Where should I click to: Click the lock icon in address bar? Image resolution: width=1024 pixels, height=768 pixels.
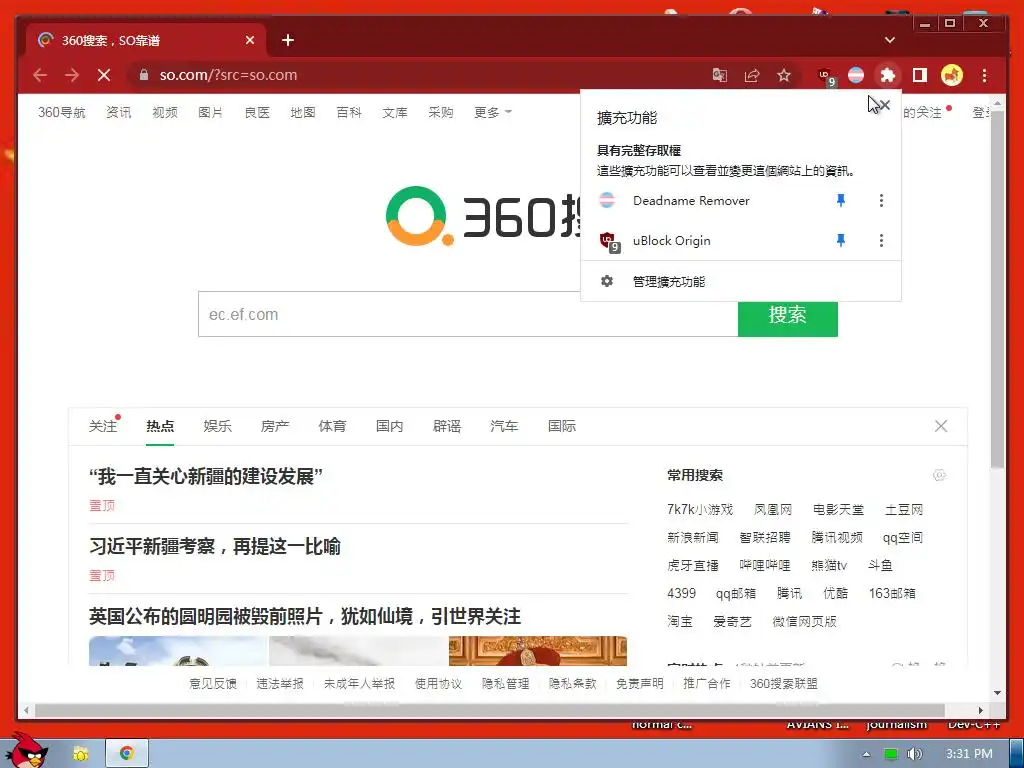click(x=144, y=75)
